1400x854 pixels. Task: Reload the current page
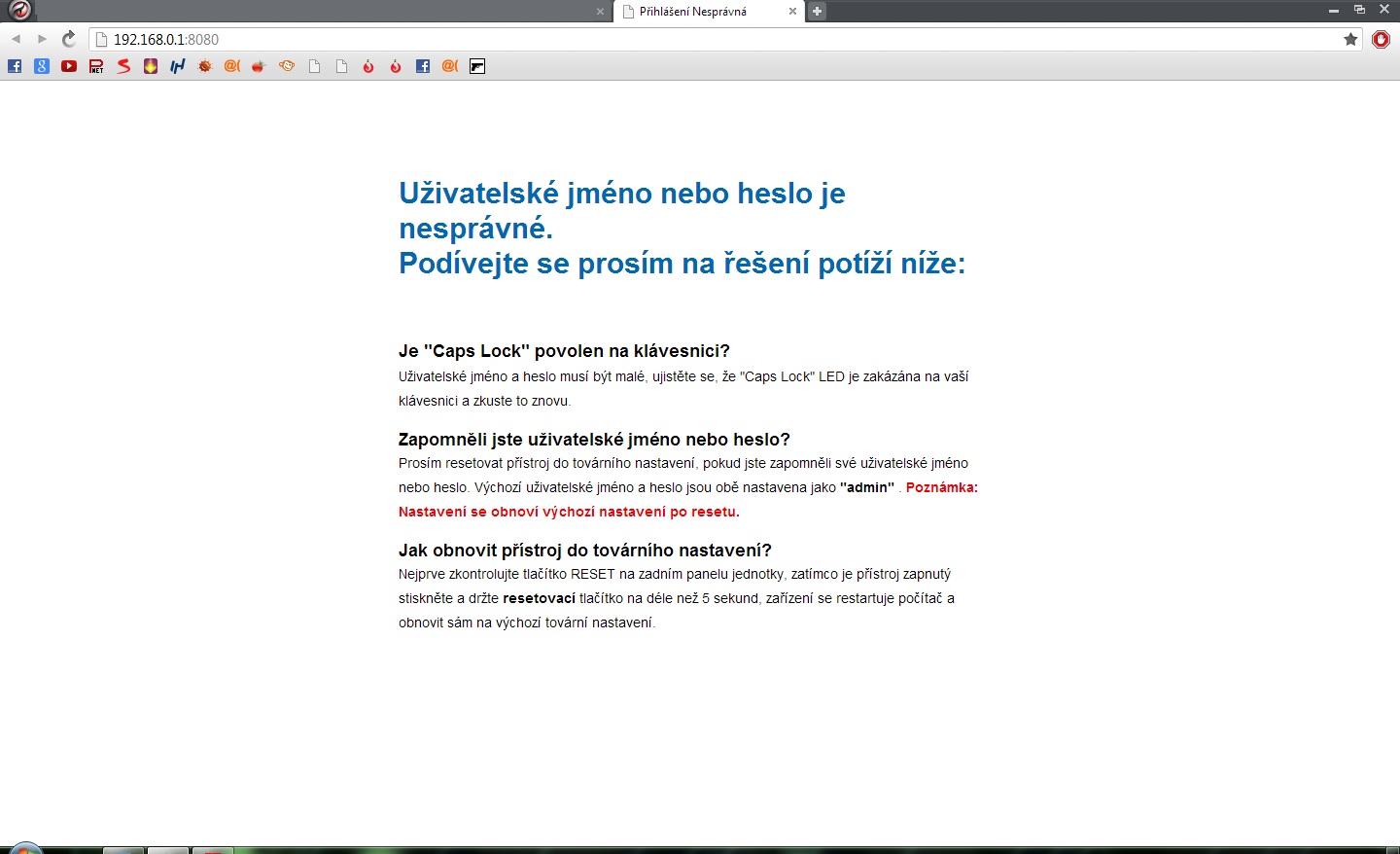[69, 39]
